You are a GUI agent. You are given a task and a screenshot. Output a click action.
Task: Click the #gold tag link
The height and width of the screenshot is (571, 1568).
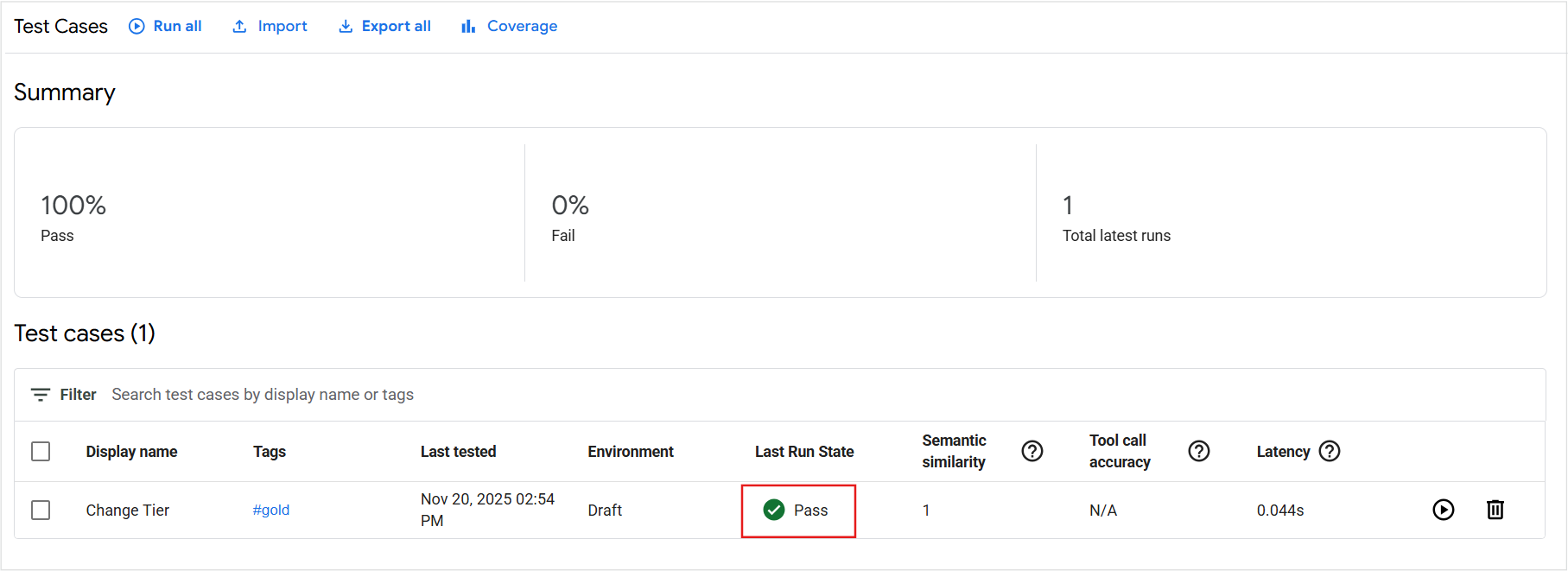(270, 510)
